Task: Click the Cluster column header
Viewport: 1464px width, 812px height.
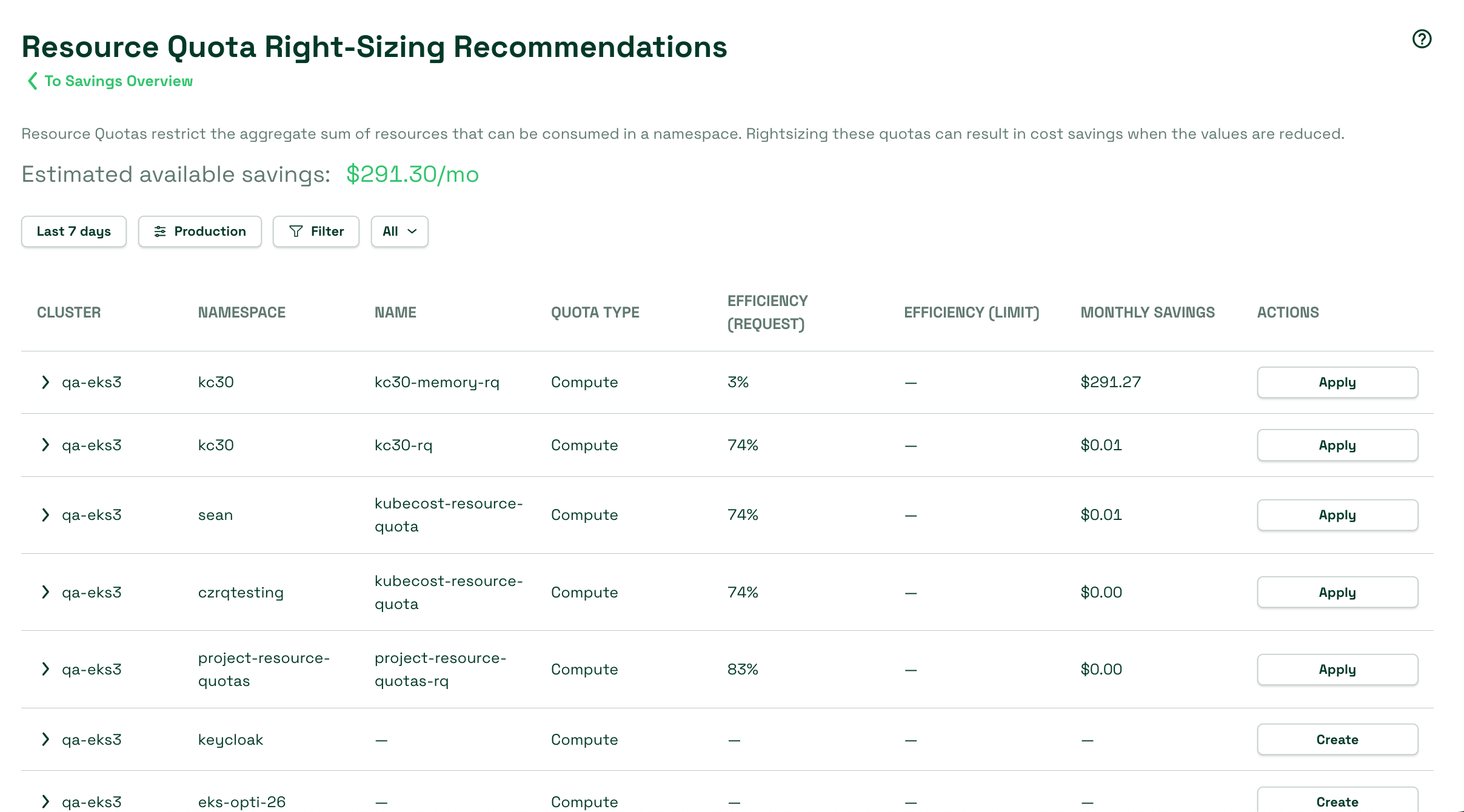Action: click(x=69, y=313)
